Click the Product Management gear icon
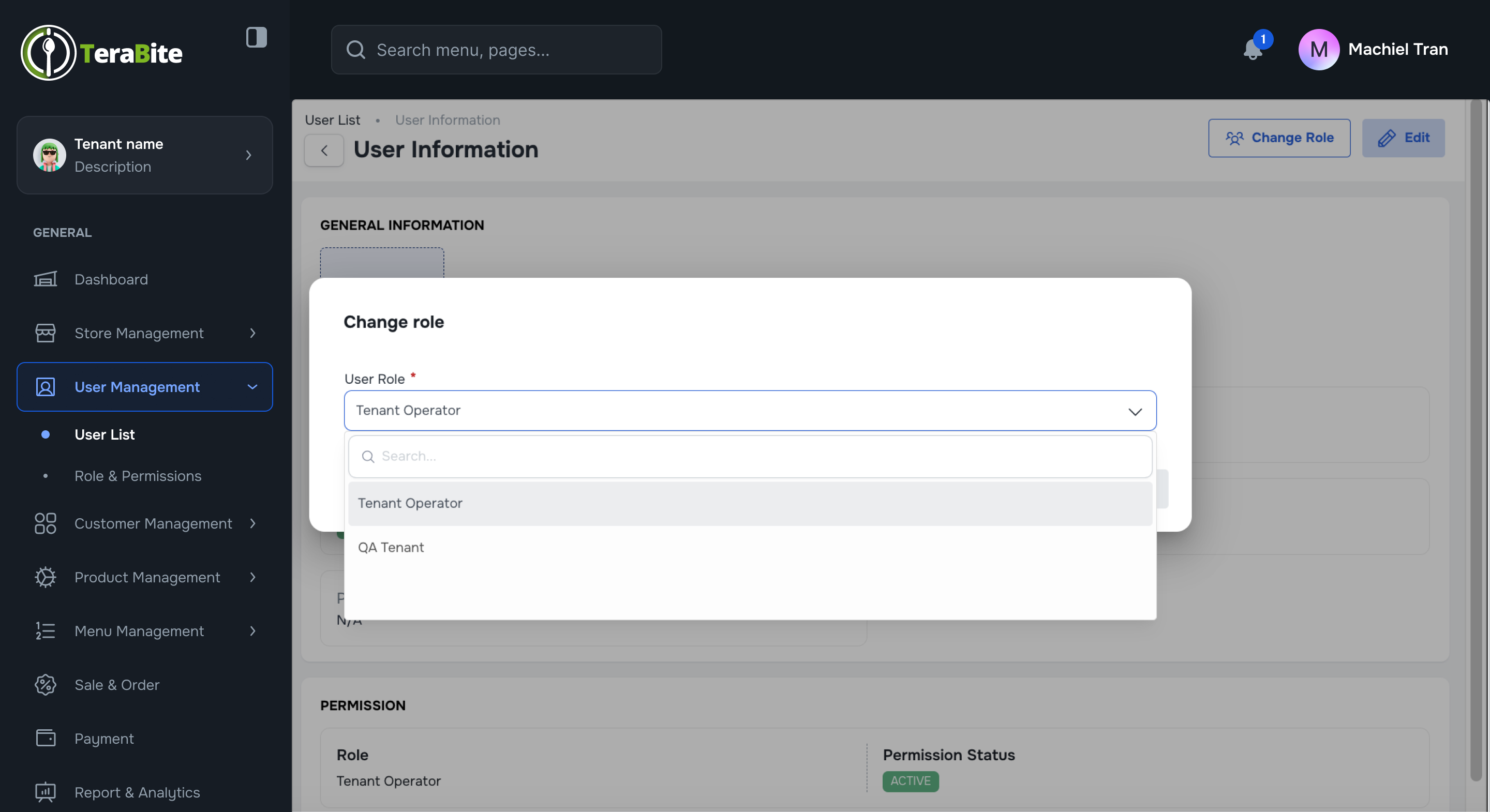1490x812 pixels. click(x=45, y=577)
